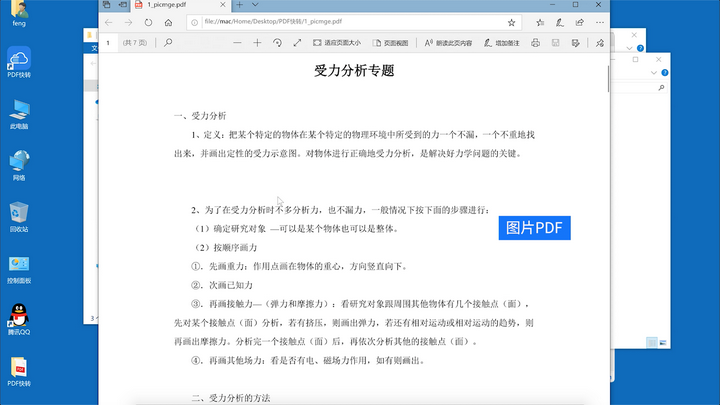Open PDF快转 cloud app shortcut
Viewport: 720px width, 405px height.
pos(19,62)
